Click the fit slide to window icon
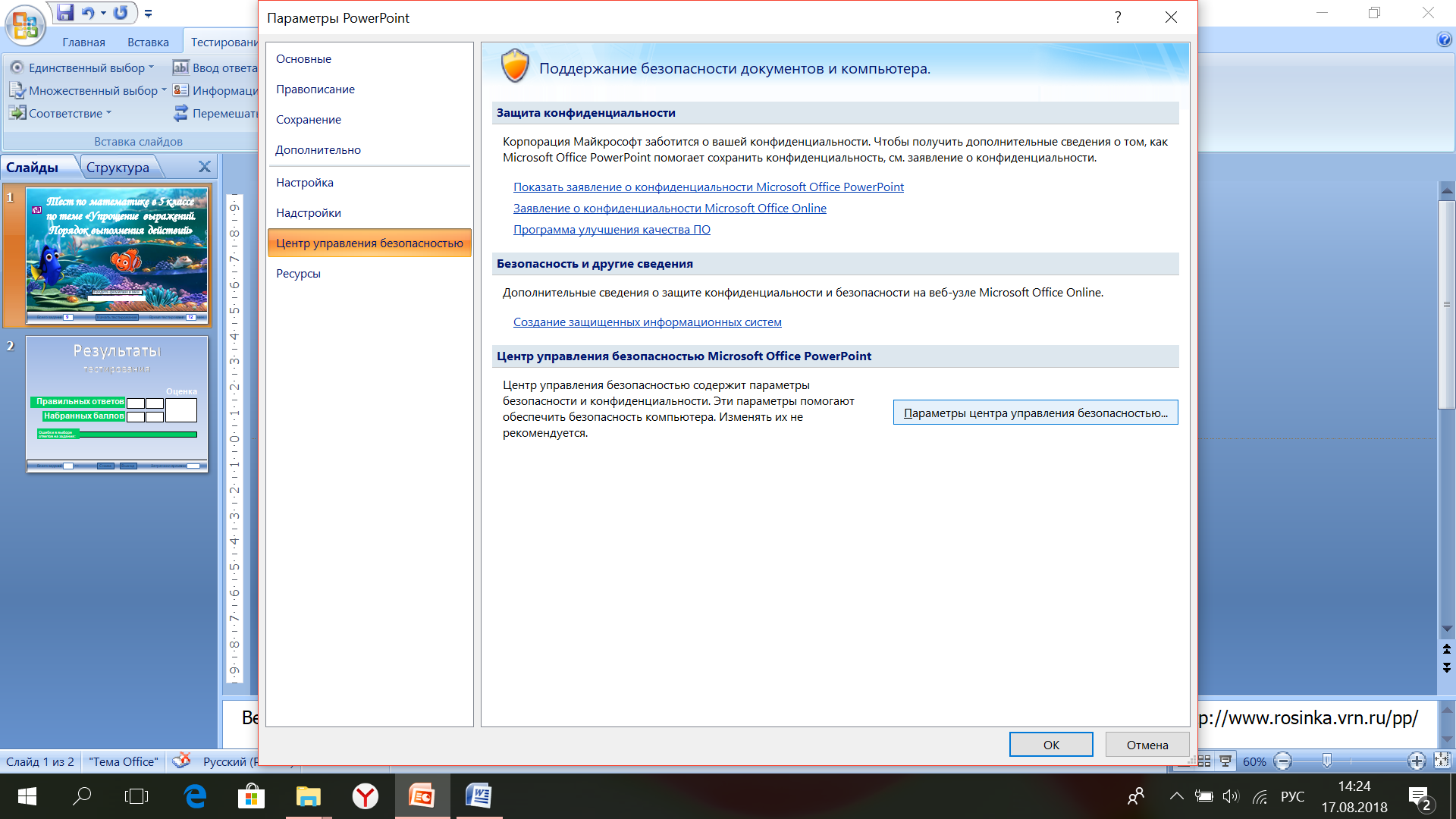This screenshot has width=1456, height=819. click(1442, 760)
